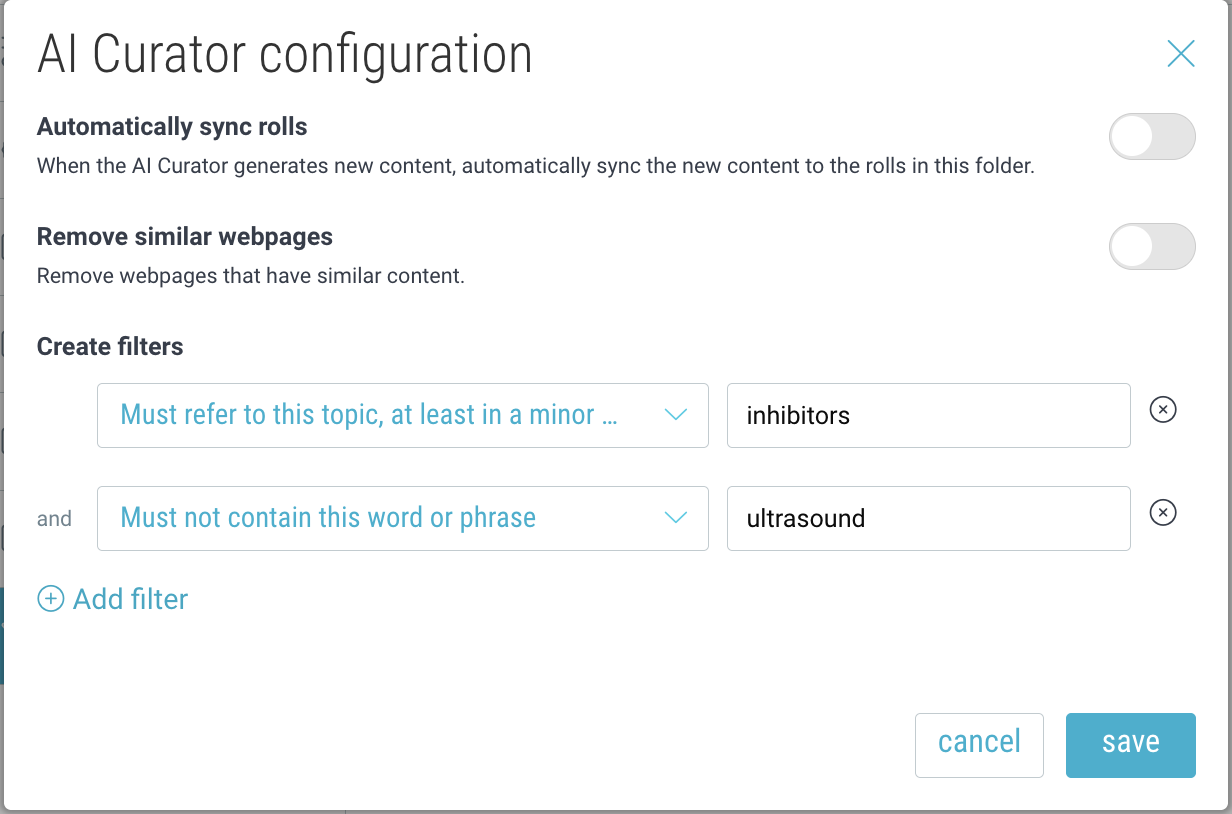This screenshot has width=1232, height=814.
Task: Remove the "inhibitors" filter row
Action: tap(1163, 410)
